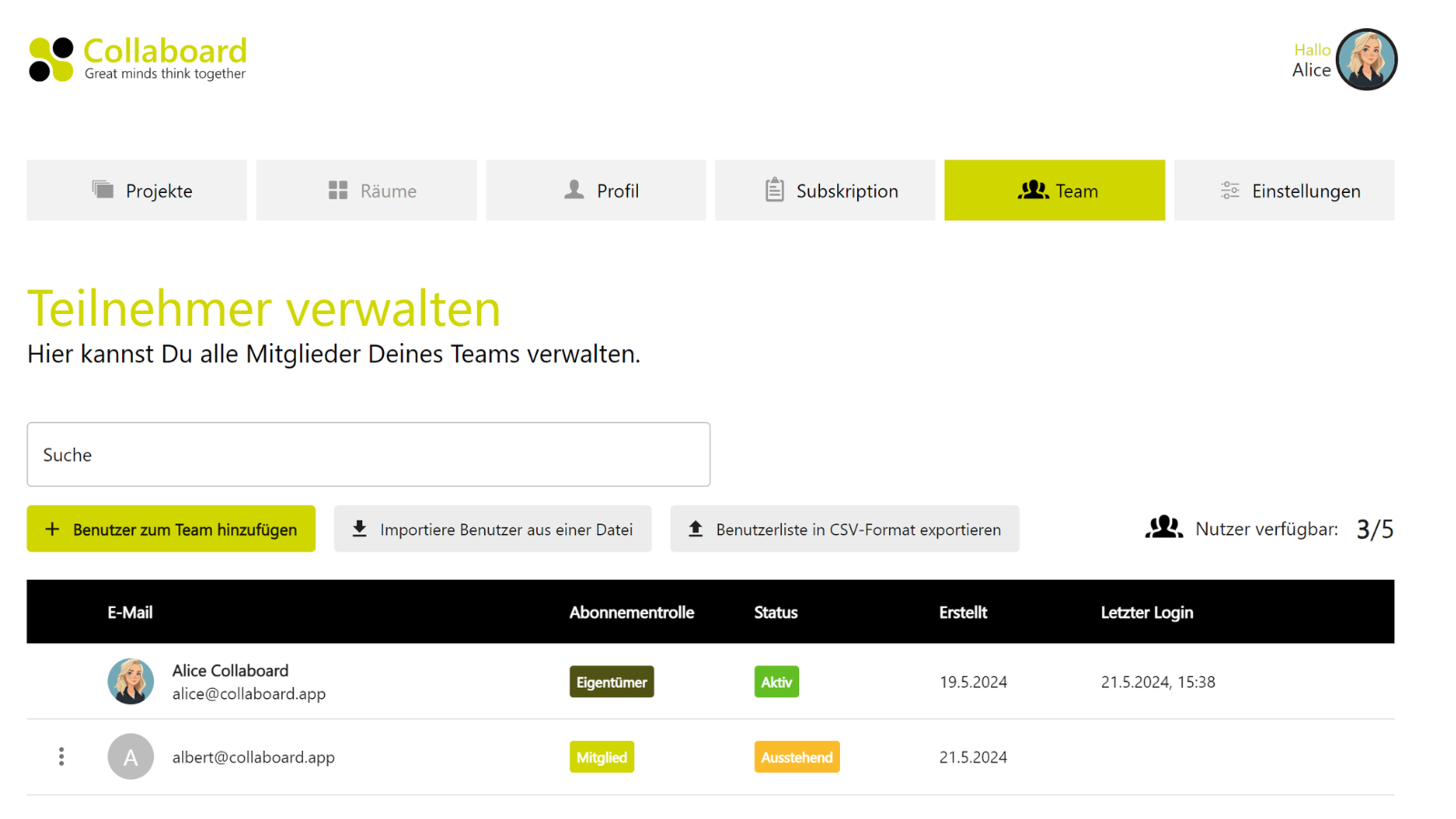Click the Einstellungen sliders icon
Image resolution: width=1456 pixels, height=819 pixels.
pos(1230,190)
